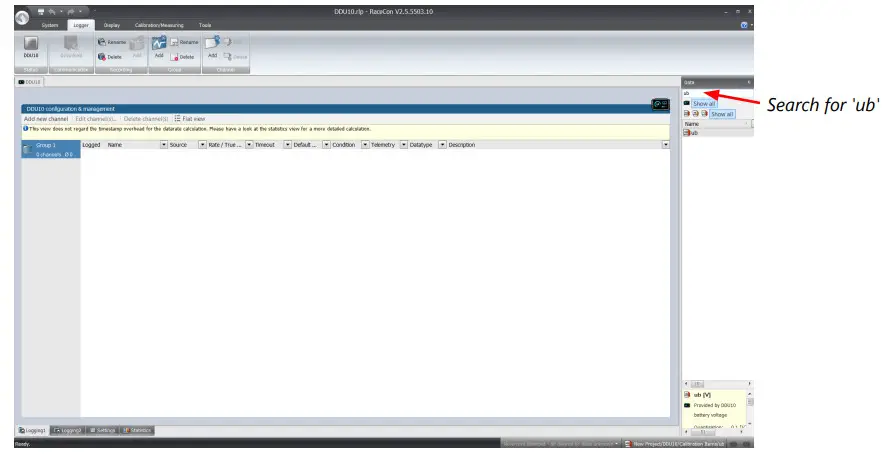Image resolution: width=887 pixels, height=459 pixels.
Task: Collapse the Data panel using its pin arrow
Action: pos(748,83)
